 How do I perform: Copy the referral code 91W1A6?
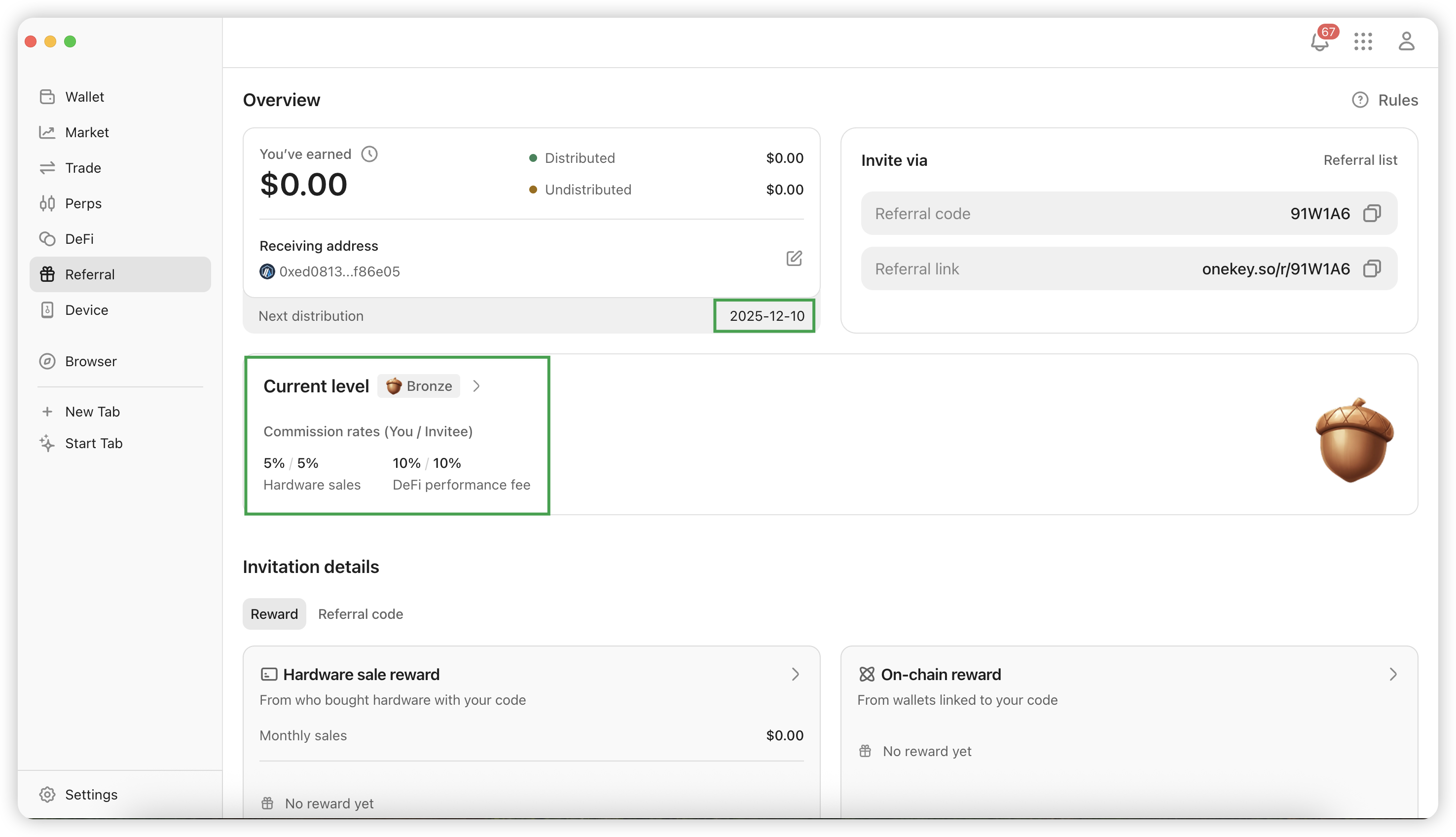pyautogui.click(x=1372, y=213)
